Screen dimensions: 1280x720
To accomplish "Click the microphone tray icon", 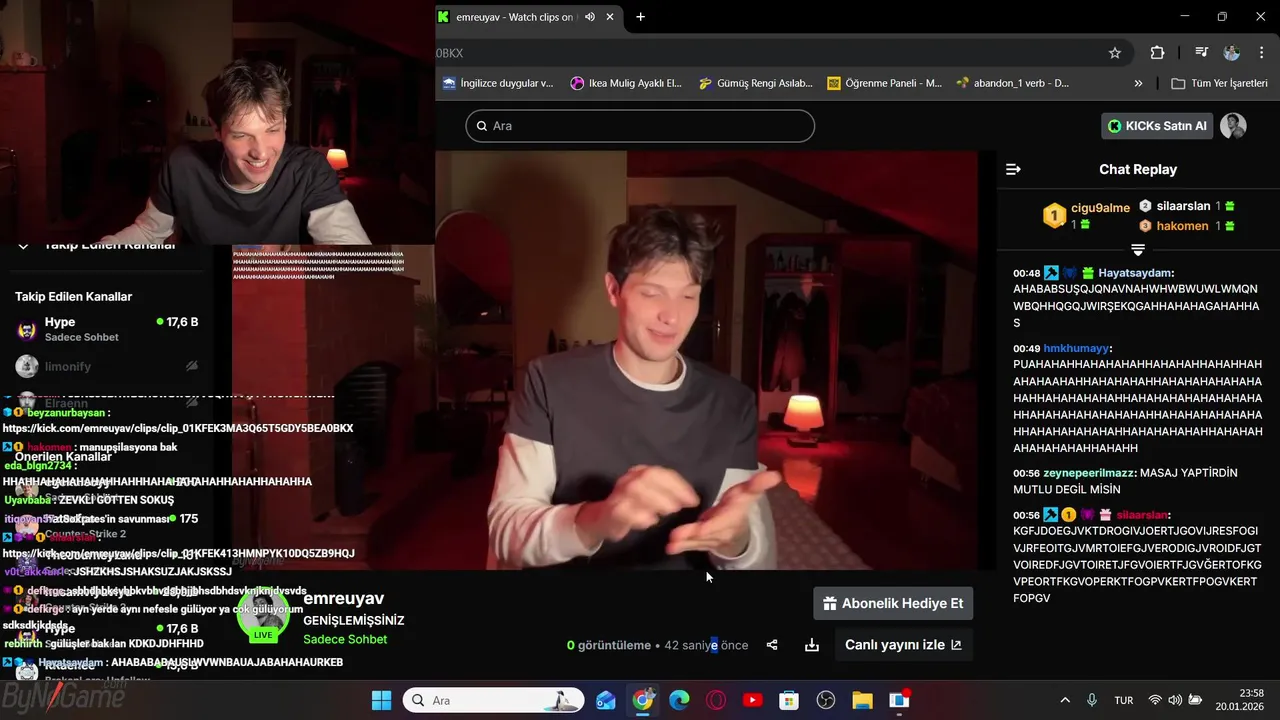I will (1092, 700).
